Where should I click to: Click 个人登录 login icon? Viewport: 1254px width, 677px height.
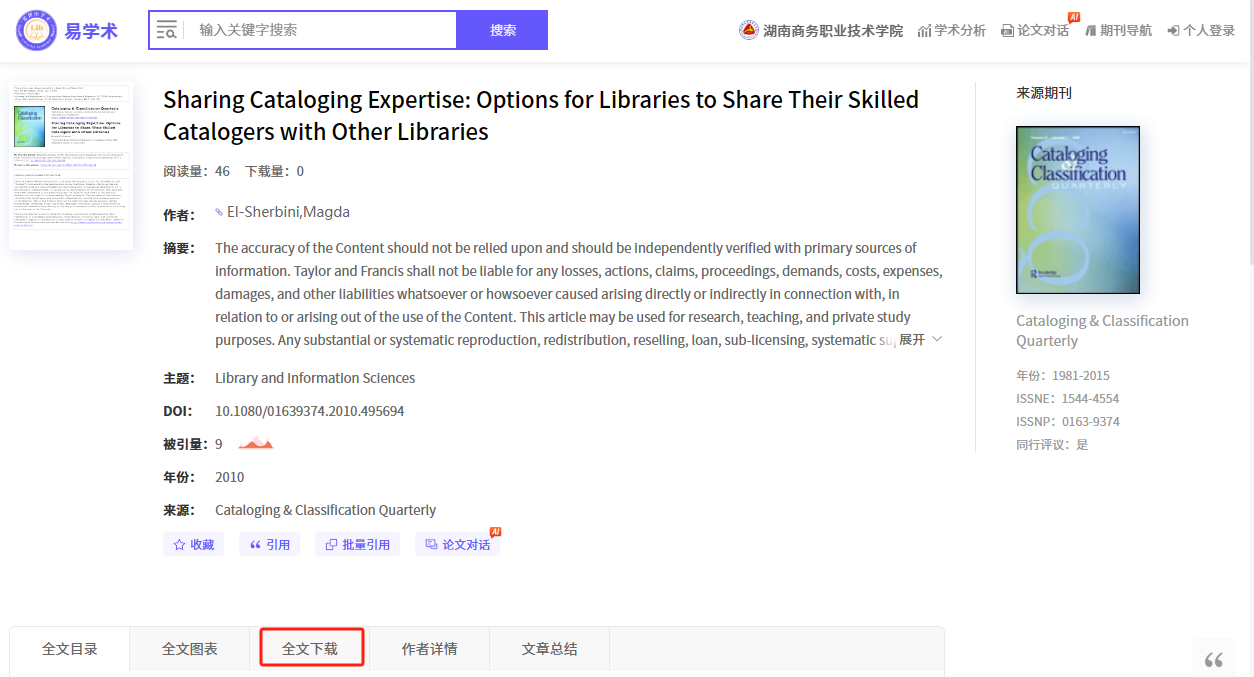click(x=1174, y=31)
